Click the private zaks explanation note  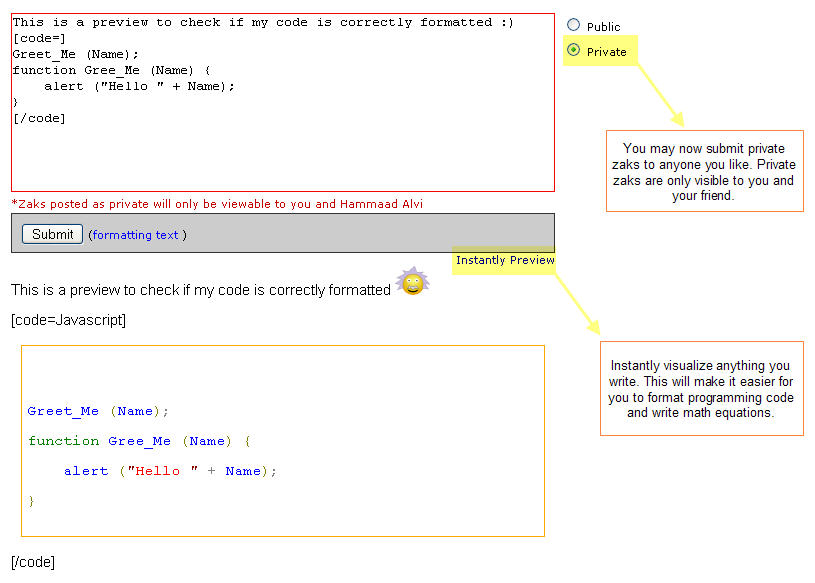pyautogui.click(x=704, y=171)
